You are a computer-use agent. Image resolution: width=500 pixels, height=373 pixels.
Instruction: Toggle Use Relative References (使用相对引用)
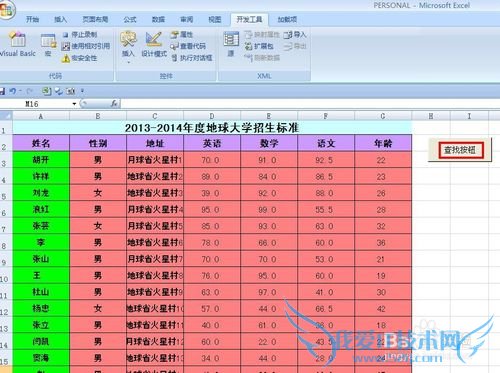coord(86,46)
